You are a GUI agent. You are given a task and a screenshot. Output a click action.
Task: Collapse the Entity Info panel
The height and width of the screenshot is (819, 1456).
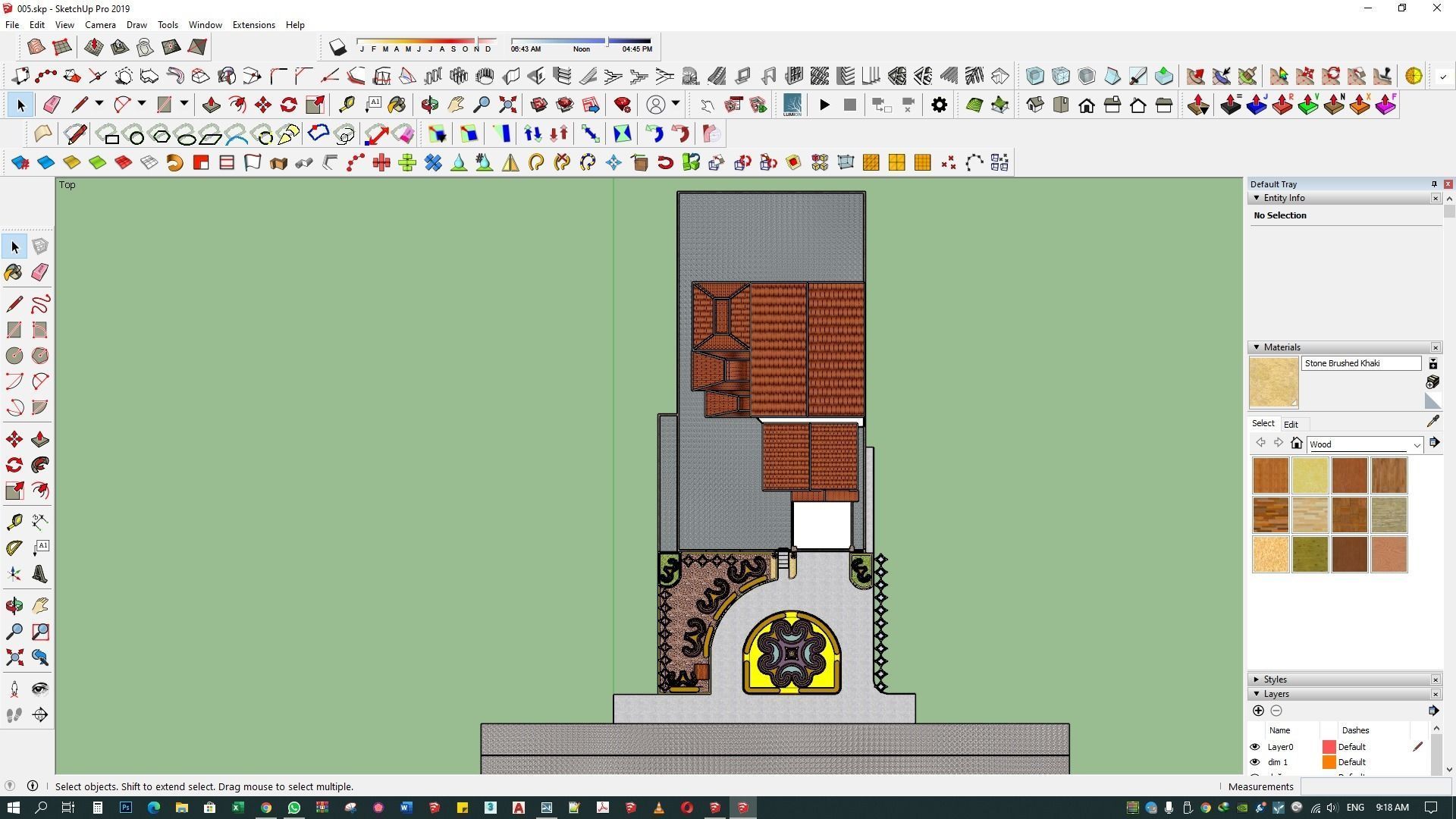[1257, 198]
